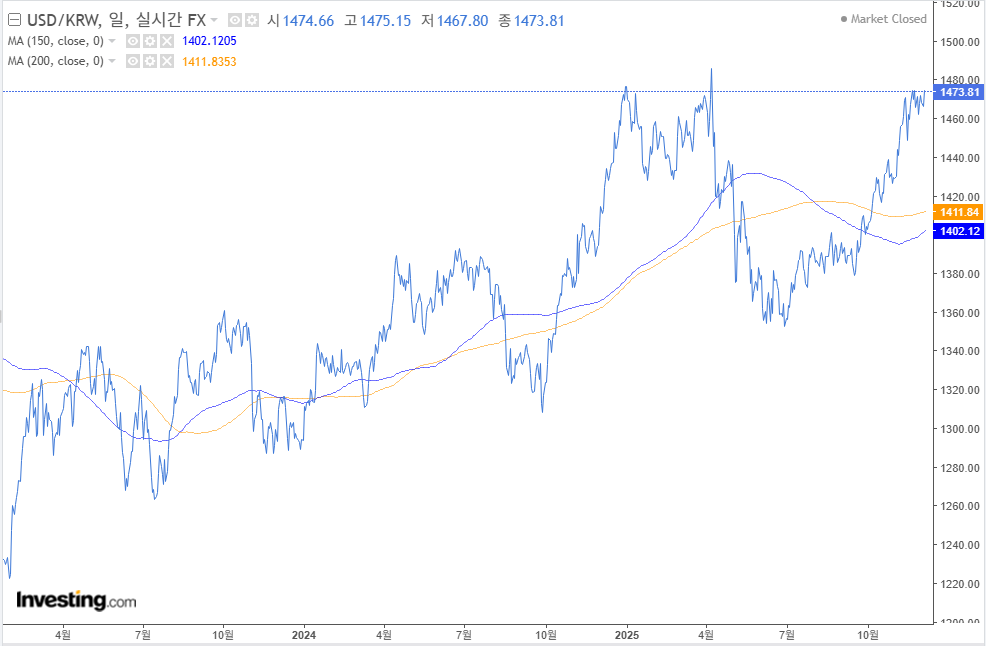Open the MA (150, close, 0) dropdown arrow
This screenshot has width=986, height=646.
click(112, 41)
